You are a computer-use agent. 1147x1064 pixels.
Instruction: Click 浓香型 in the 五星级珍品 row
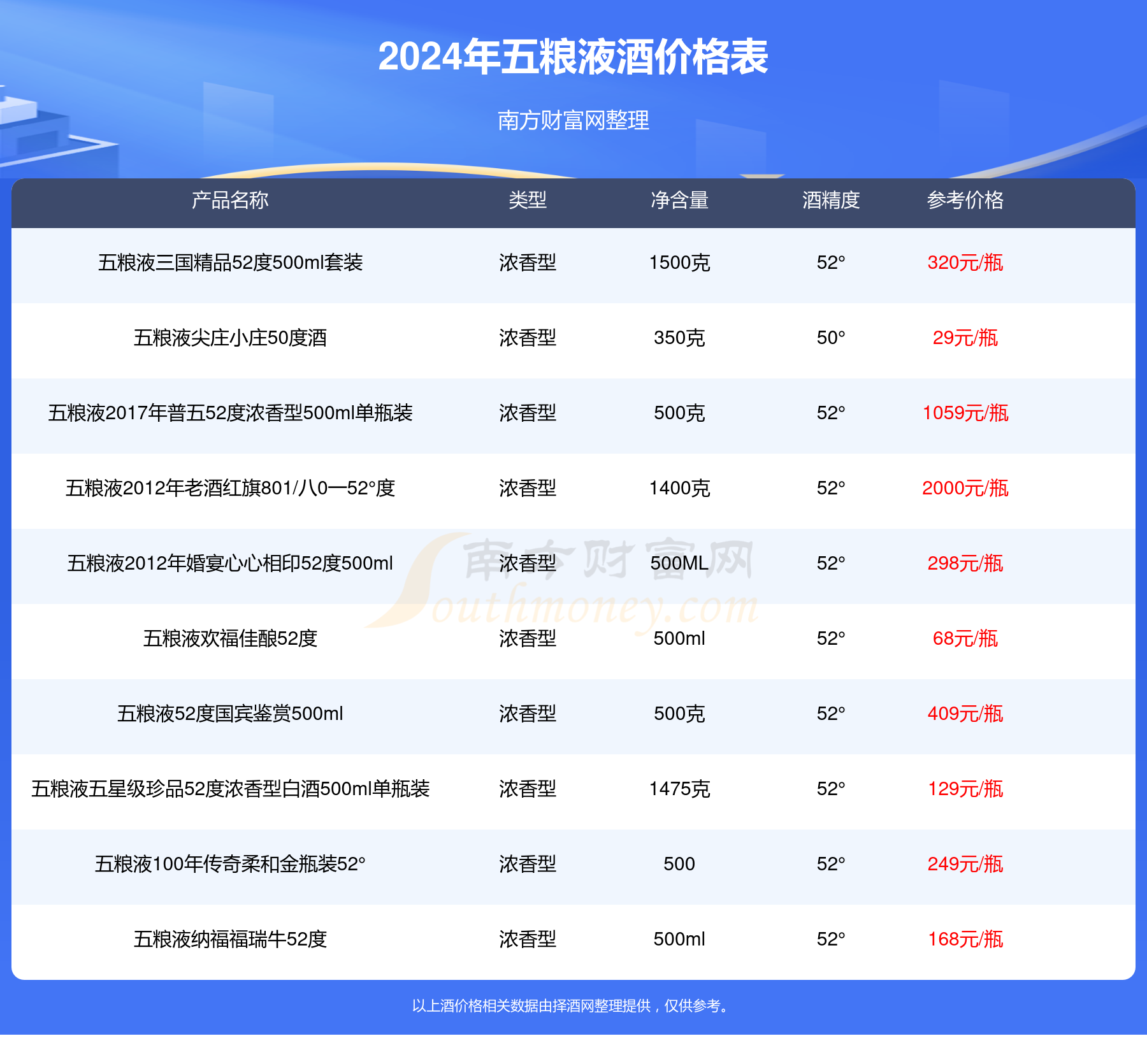click(x=528, y=789)
